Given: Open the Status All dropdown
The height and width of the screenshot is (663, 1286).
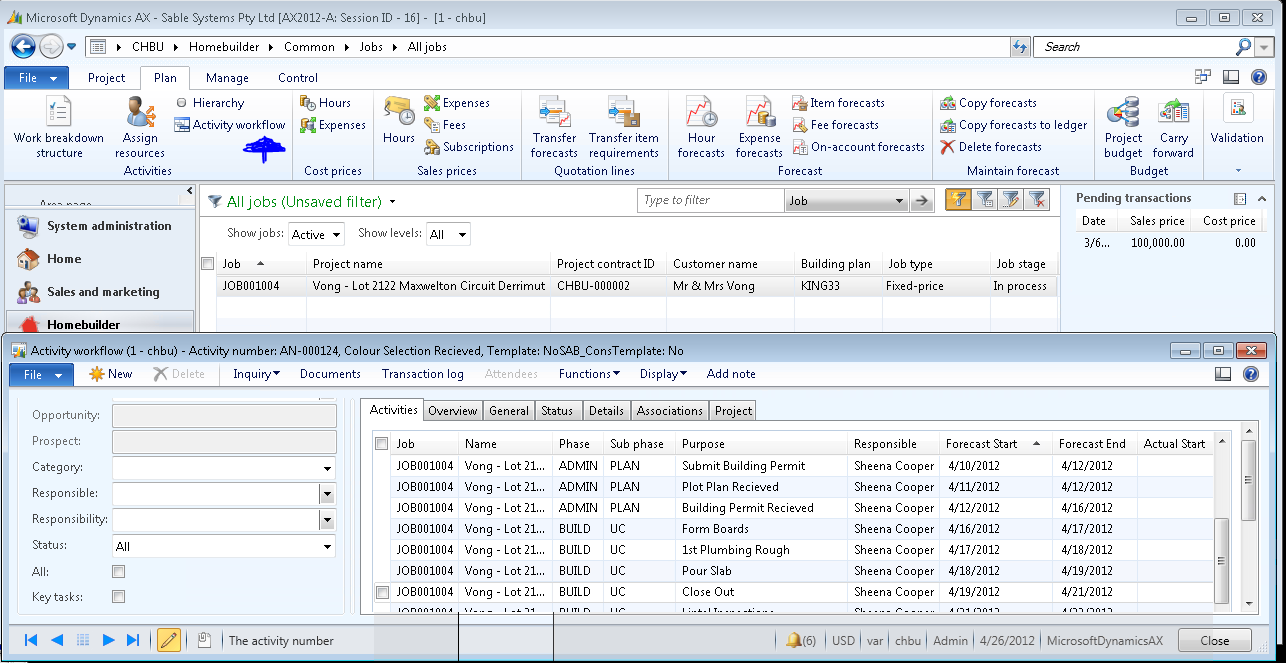Looking at the screenshot, I should pyautogui.click(x=327, y=547).
